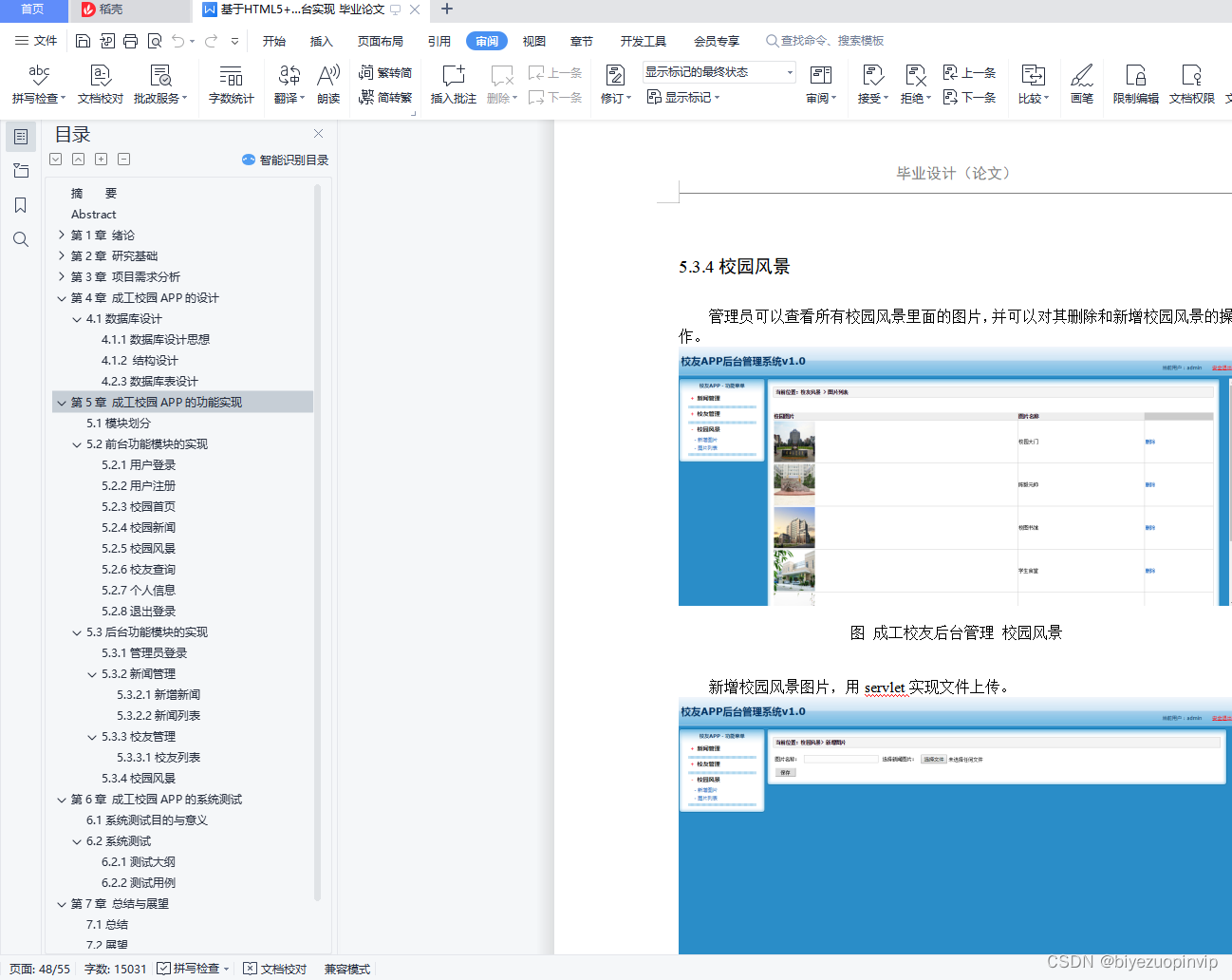Click the 翻译 translate icon
The height and width of the screenshot is (980, 1232).
coord(288,84)
